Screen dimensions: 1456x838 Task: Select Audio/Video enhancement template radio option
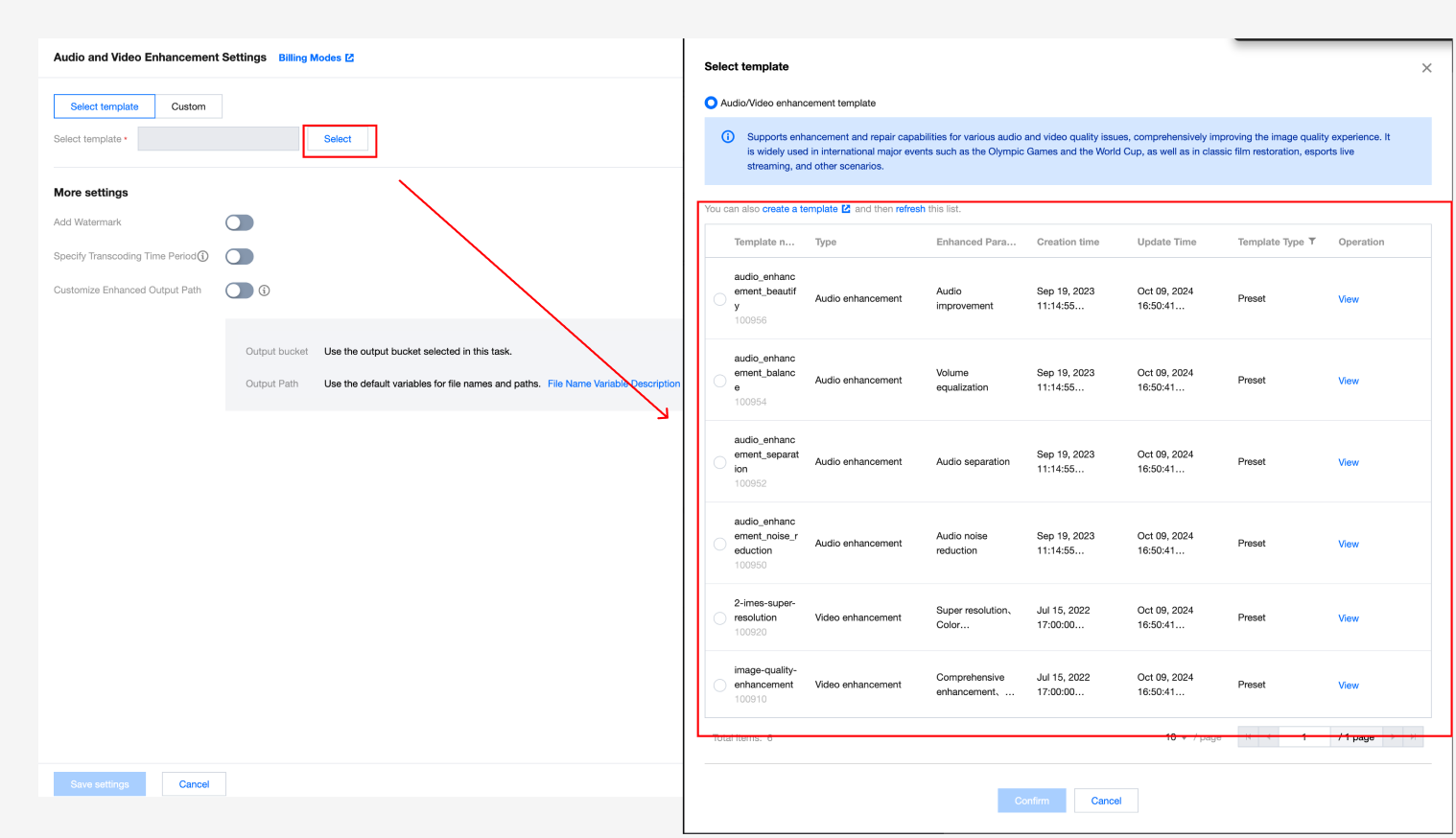pyautogui.click(x=711, y=103)
